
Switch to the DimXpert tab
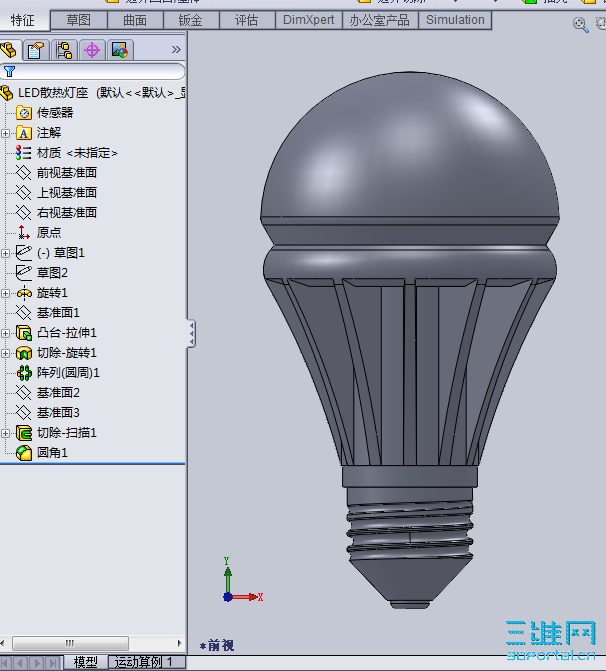309,20
